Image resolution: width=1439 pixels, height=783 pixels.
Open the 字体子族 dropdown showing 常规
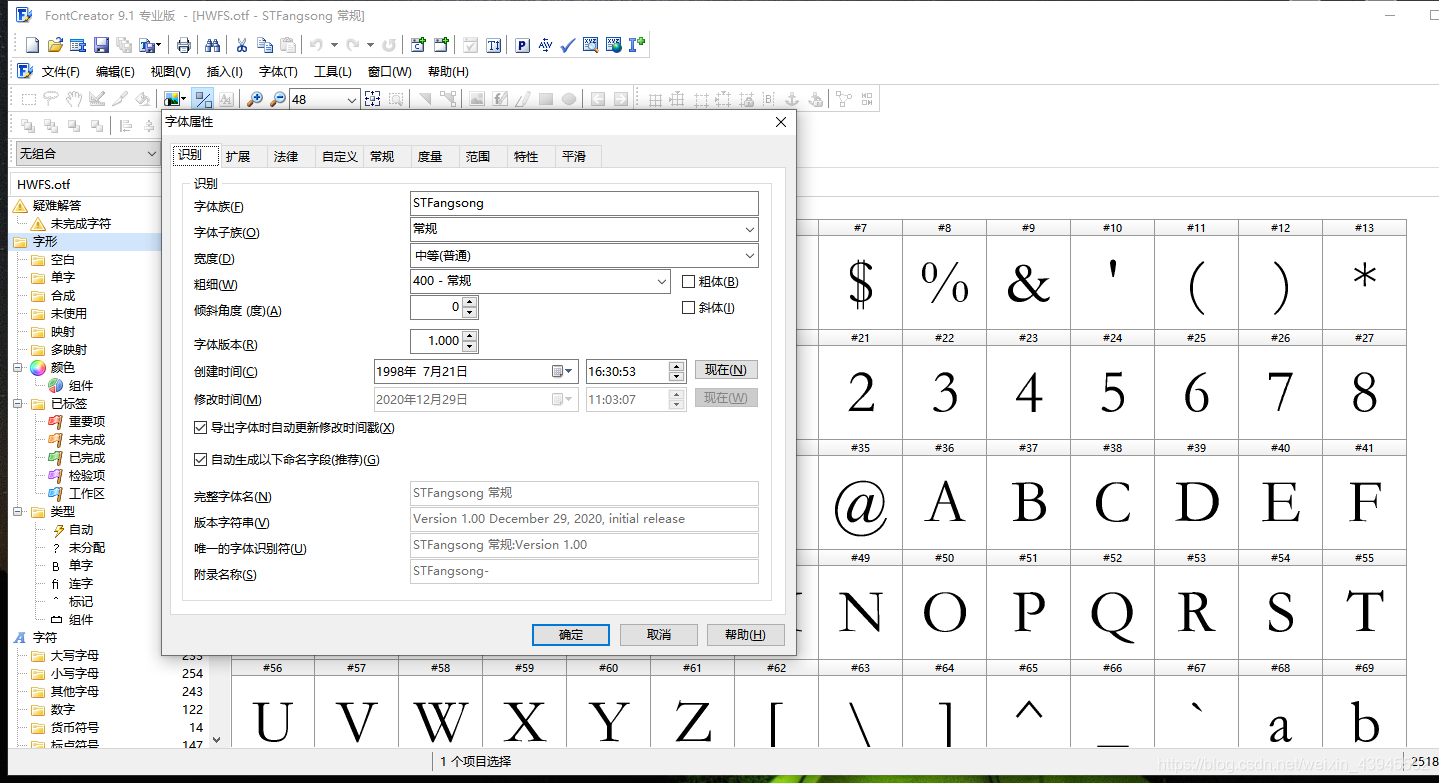[584, 229]
